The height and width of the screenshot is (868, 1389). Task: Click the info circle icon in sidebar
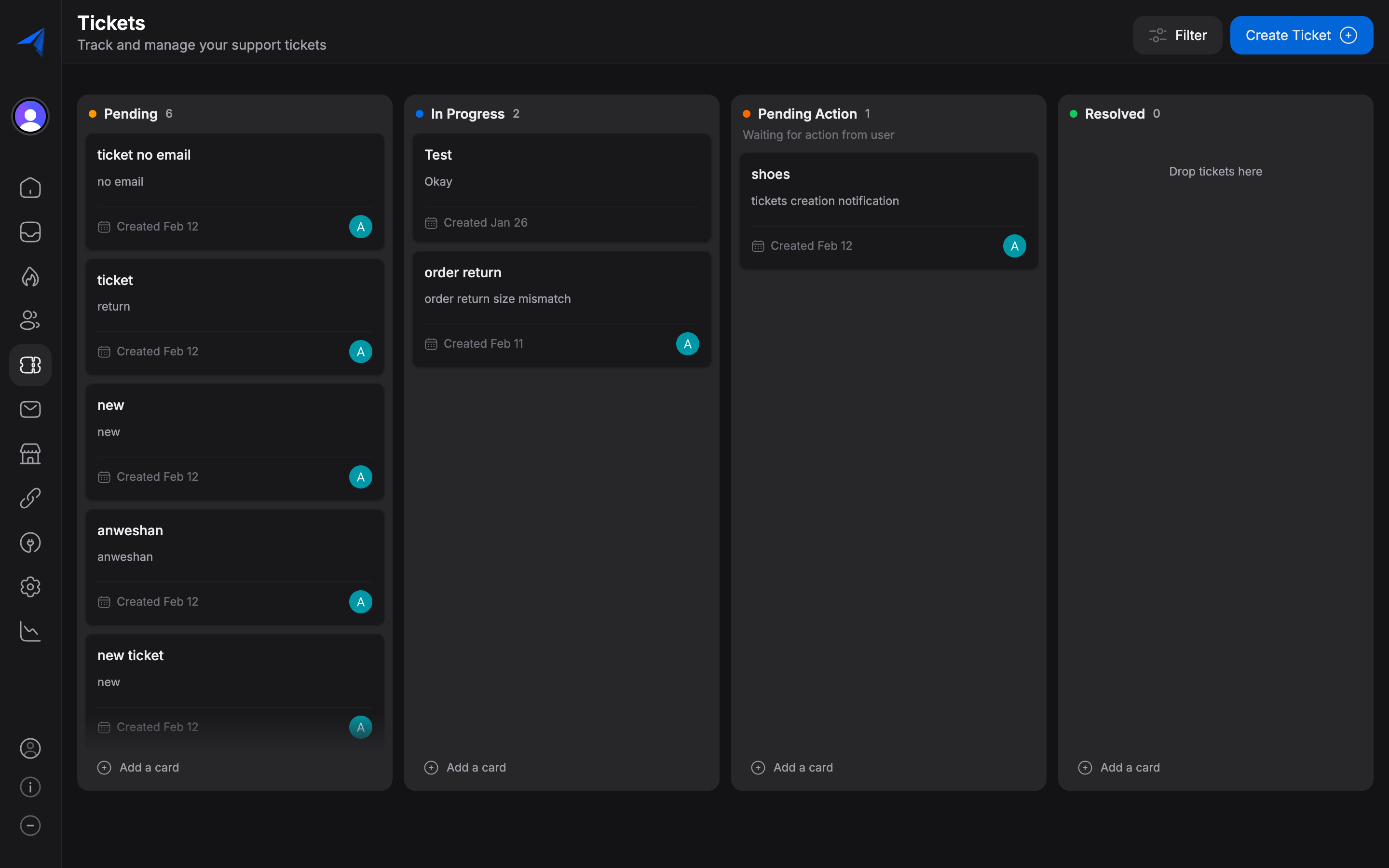click(30, 787)
